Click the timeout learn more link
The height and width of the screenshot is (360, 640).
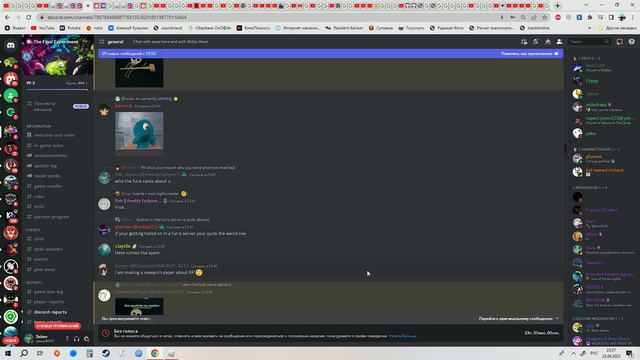(402, 336)
